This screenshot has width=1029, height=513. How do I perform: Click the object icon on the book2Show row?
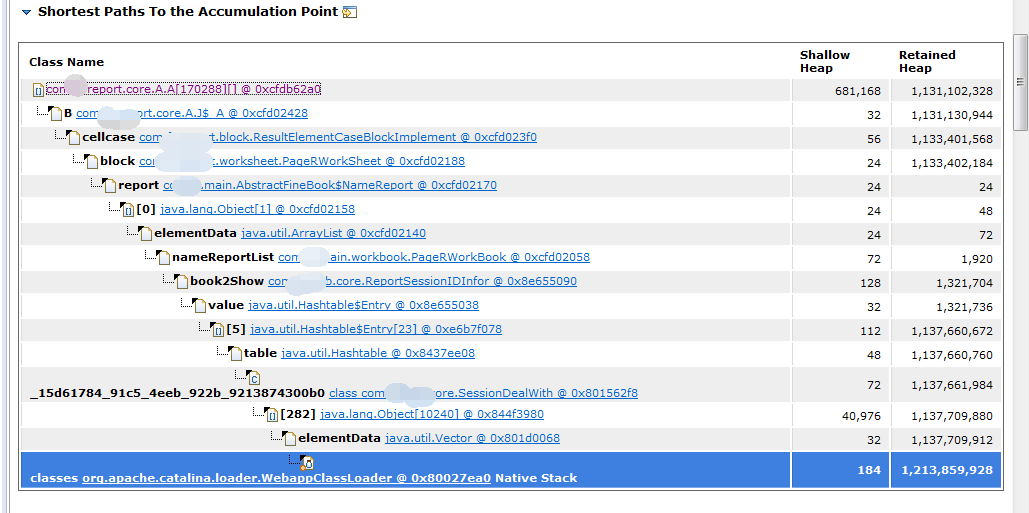(183, 282)
